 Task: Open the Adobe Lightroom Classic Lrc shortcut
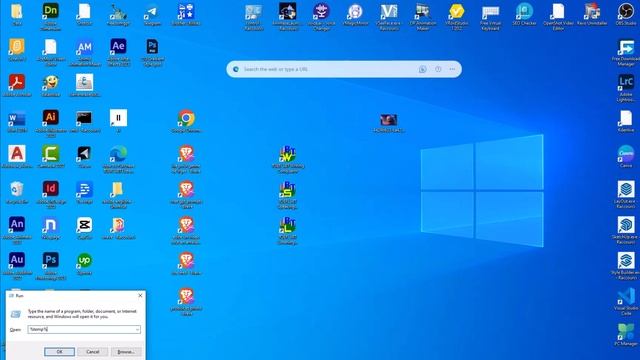(x=626, y=82)
